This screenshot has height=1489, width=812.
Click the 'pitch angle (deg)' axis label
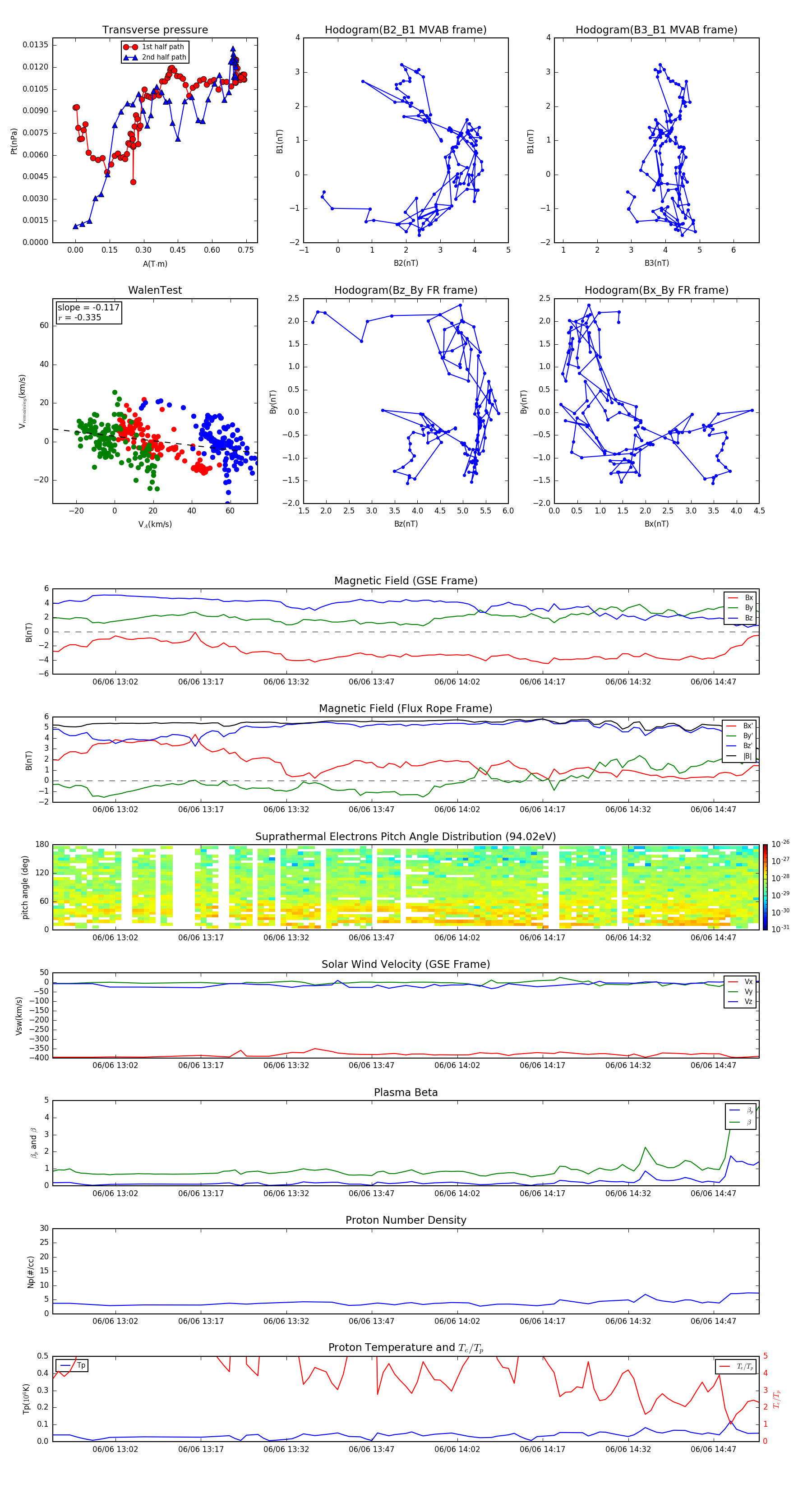tap(25, 887)
